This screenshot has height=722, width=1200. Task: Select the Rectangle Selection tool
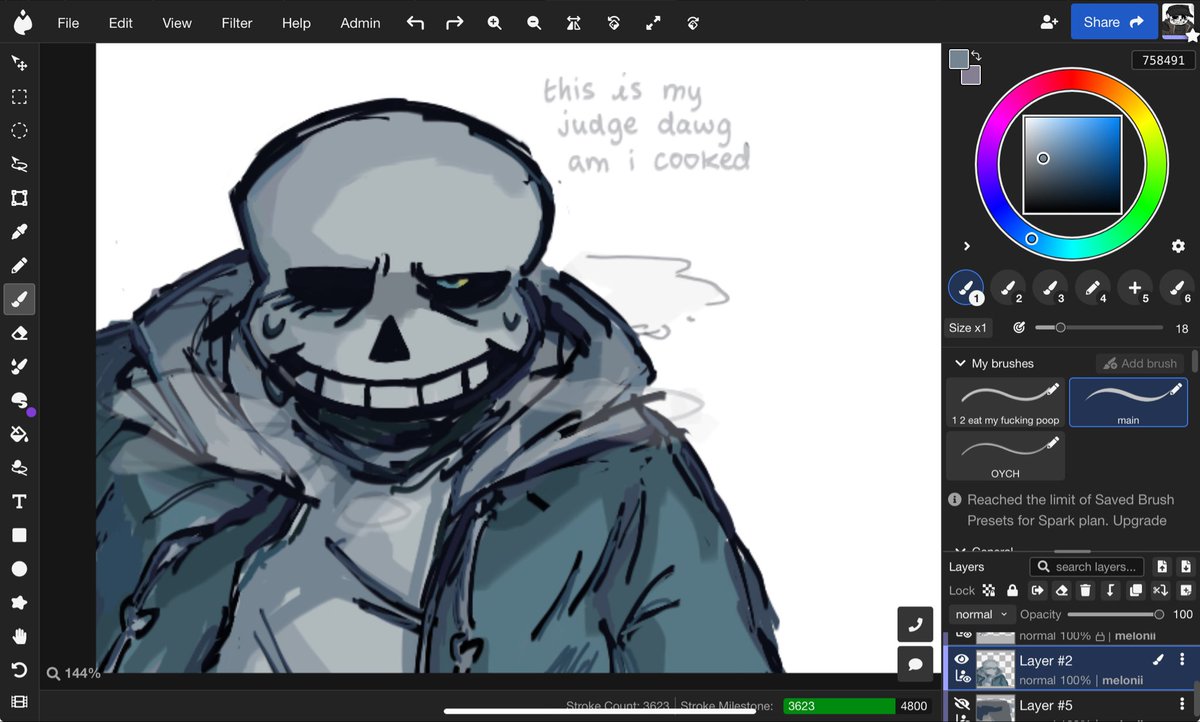tap(19, 97)
